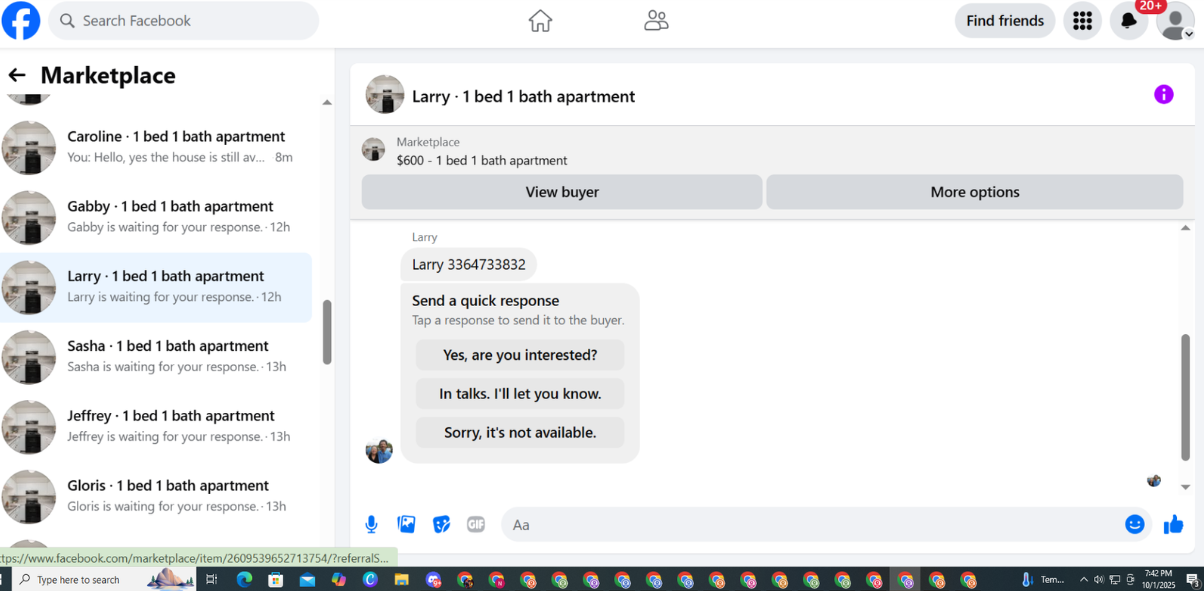
Task: Open the account profile menu
Action: (x=1176, y=20)
